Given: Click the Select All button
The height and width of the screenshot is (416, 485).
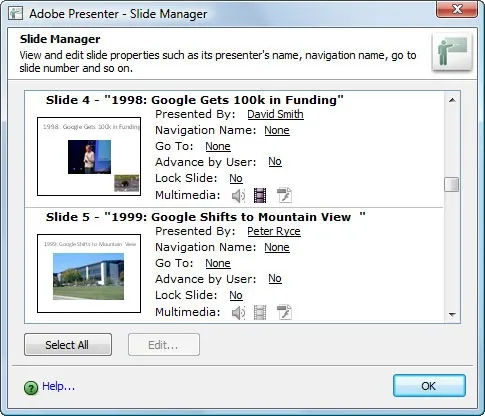Looking at the screenshot, I should [68, 345].
